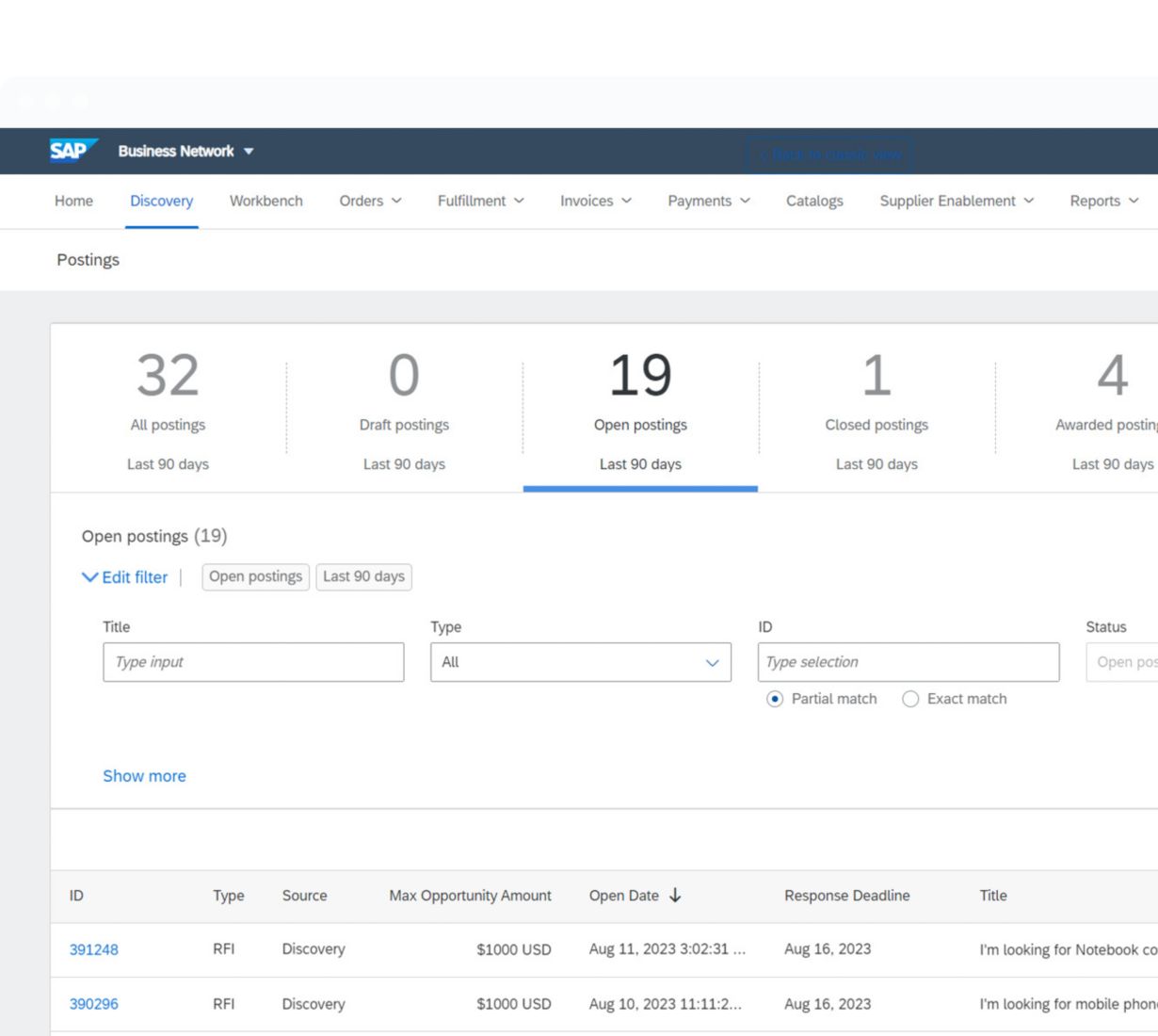Image resolution: width=1158 pixels, height=1036 pixels.
Task: Open the Catalogs tab
Action: point(814,201)
